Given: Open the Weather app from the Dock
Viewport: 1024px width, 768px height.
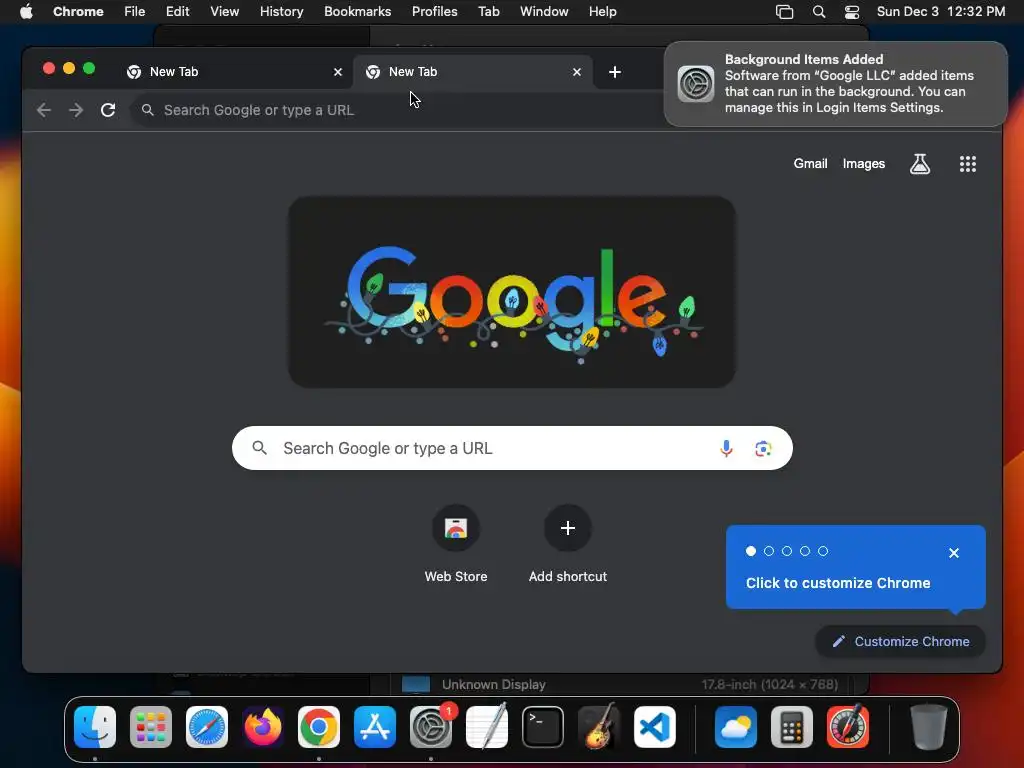Looking at the screenshot, I should coord(735,726).
